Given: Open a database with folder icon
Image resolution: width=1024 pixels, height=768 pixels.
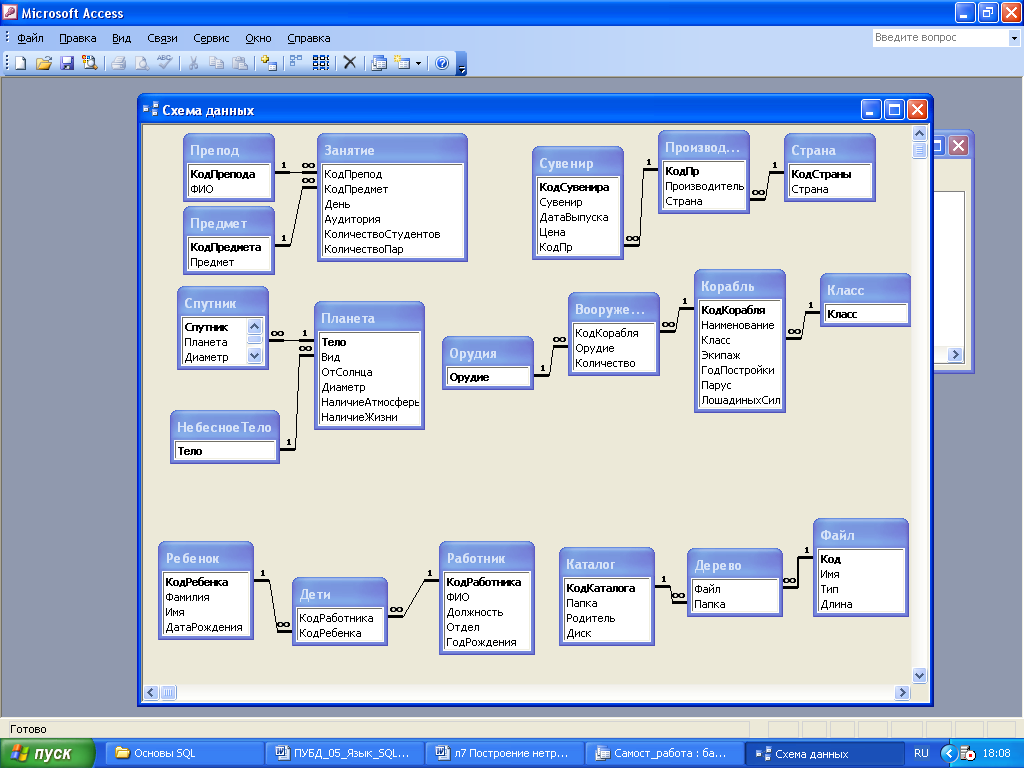Looking at the screenshot, I should point(44,63).
